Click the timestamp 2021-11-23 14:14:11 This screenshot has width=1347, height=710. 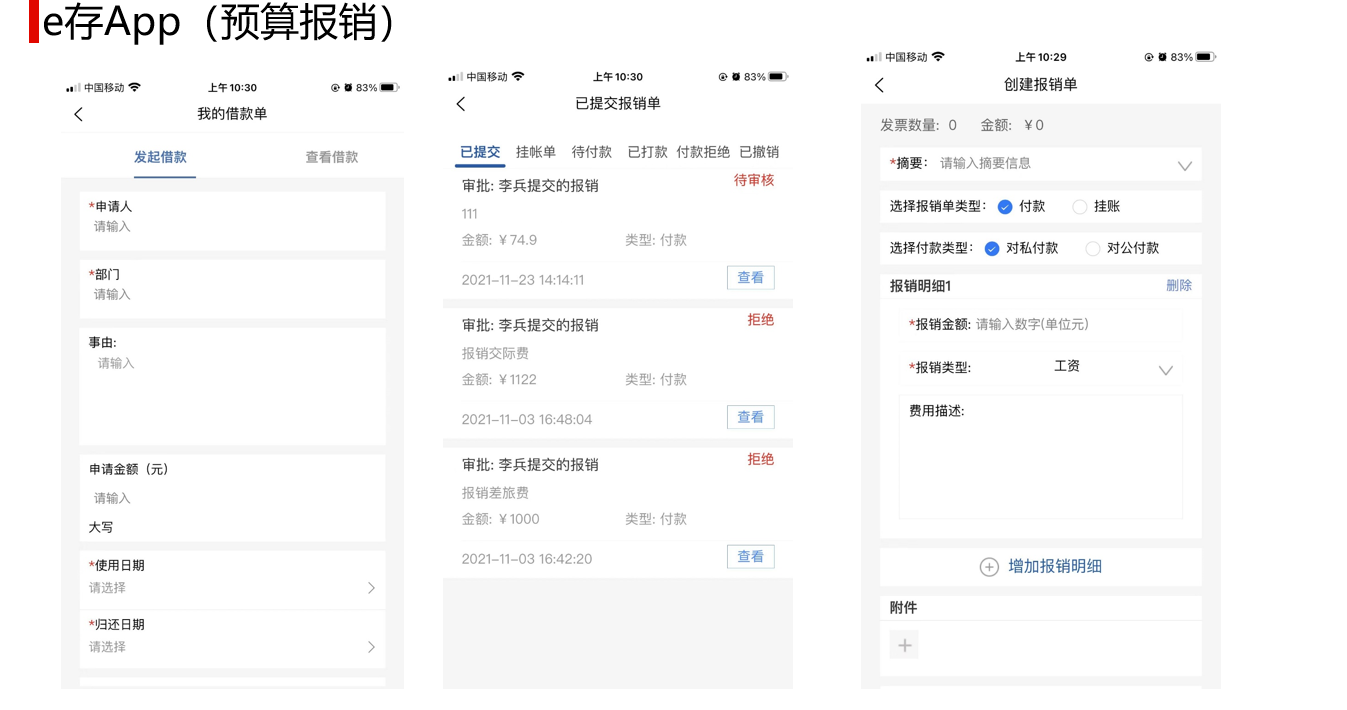tap(523, 280)
